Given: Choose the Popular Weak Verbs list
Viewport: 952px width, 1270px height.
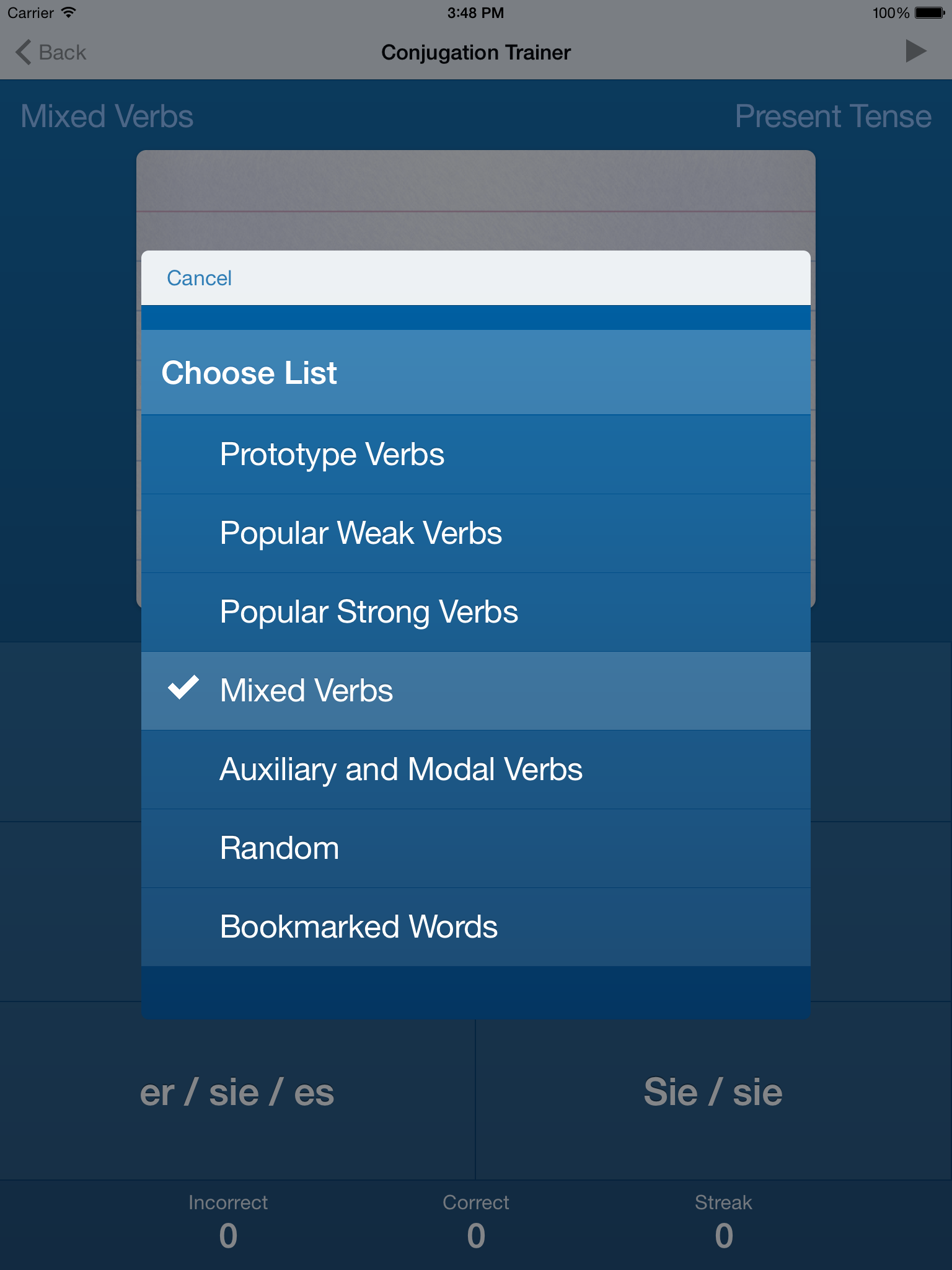Looking at the screenshot, I should 361,533.
